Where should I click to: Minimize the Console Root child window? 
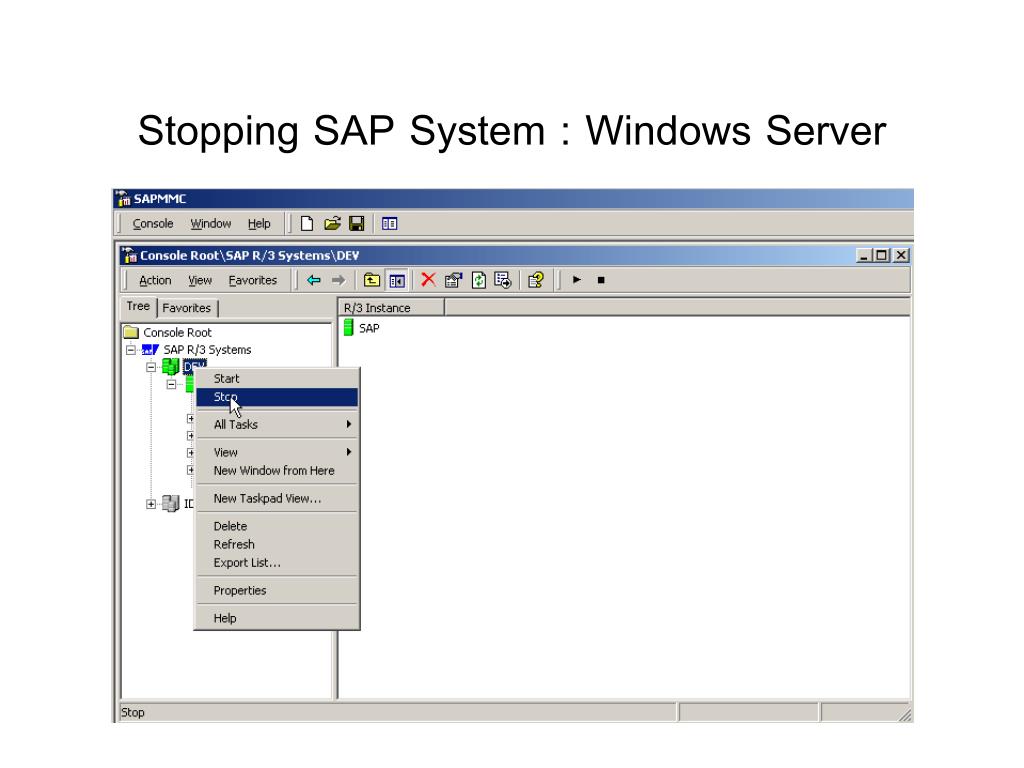coord(864,255)
